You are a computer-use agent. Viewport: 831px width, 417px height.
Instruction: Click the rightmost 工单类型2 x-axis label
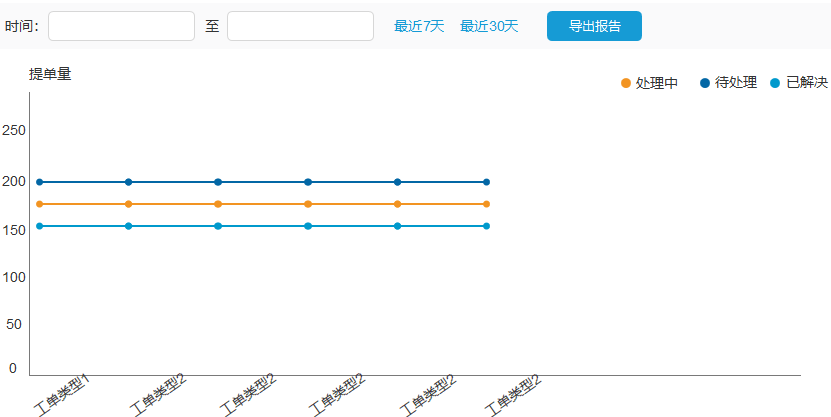coord(512,396)
